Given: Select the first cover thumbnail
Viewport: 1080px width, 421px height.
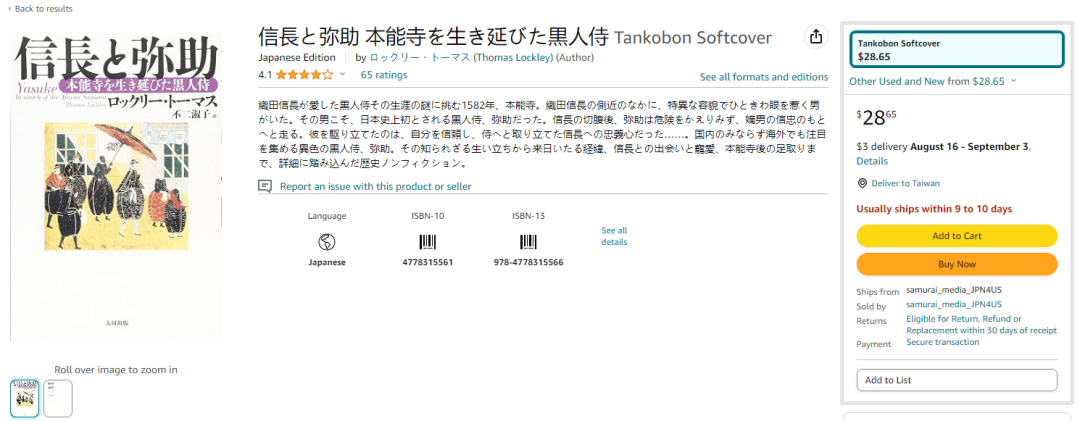Looking at the screenshot, I should 25,398.
